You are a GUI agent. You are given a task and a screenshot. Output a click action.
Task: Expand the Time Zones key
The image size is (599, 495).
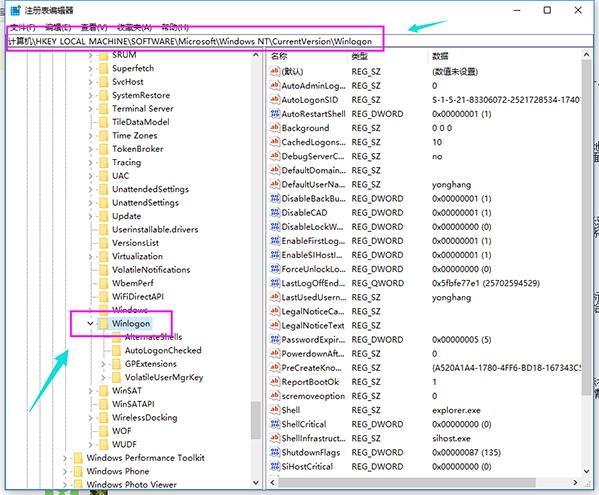(x=90, y=136)
